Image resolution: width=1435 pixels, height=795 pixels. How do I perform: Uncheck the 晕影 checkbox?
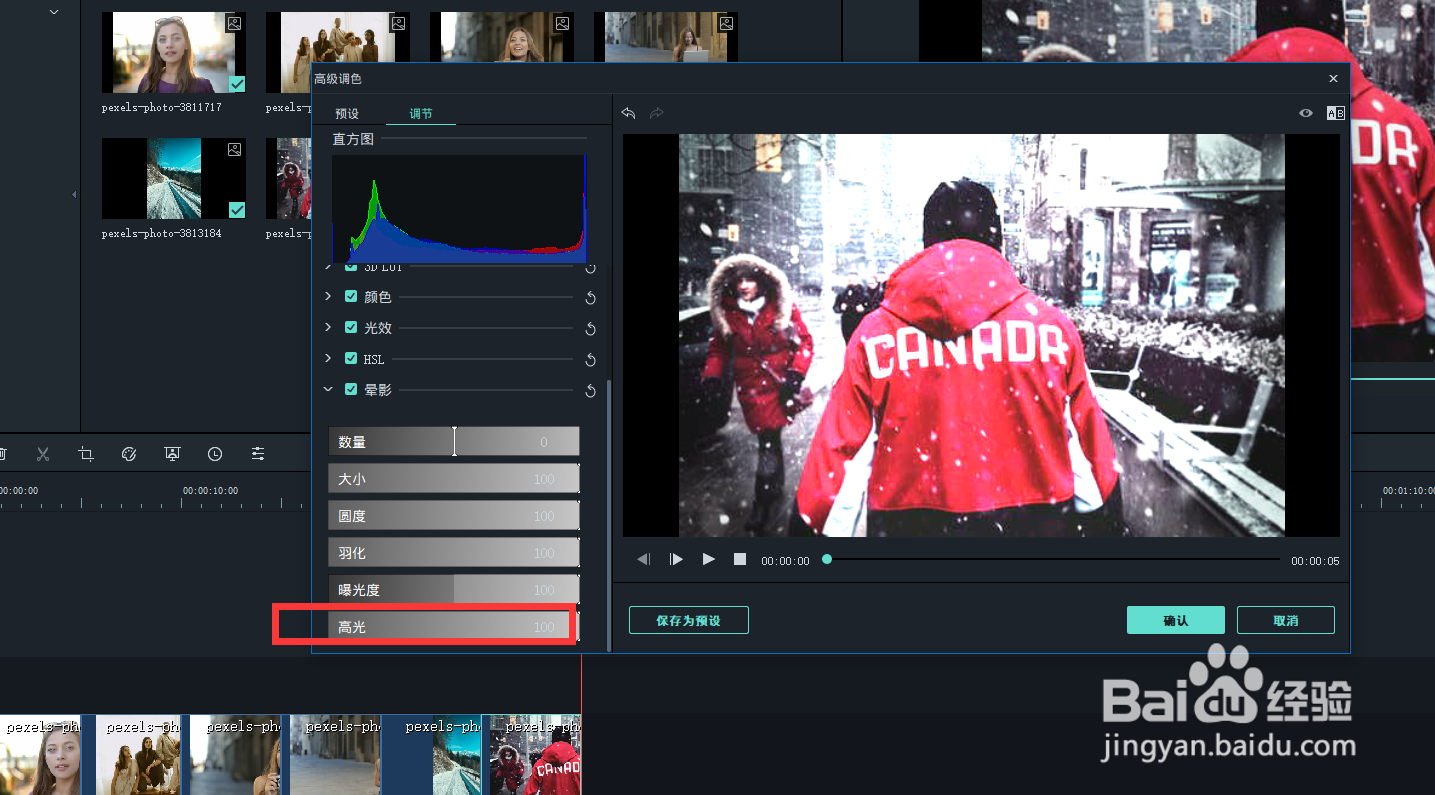coord(351,389)
